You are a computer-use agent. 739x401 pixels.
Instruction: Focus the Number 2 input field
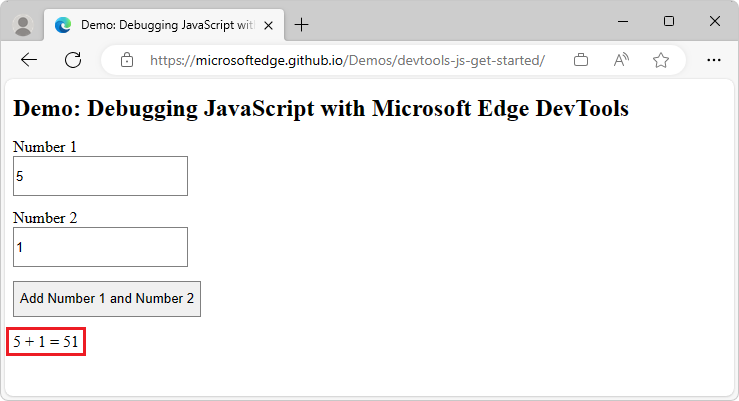(100, 247)
